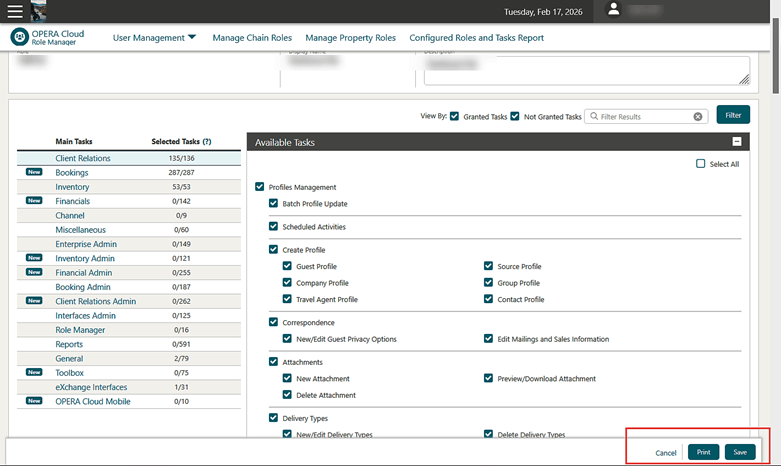Image resolution: width=781 pixels, height=466 pixels.
Task: Click the Selected Tasks help (?) icon
Action: (207, 141)
